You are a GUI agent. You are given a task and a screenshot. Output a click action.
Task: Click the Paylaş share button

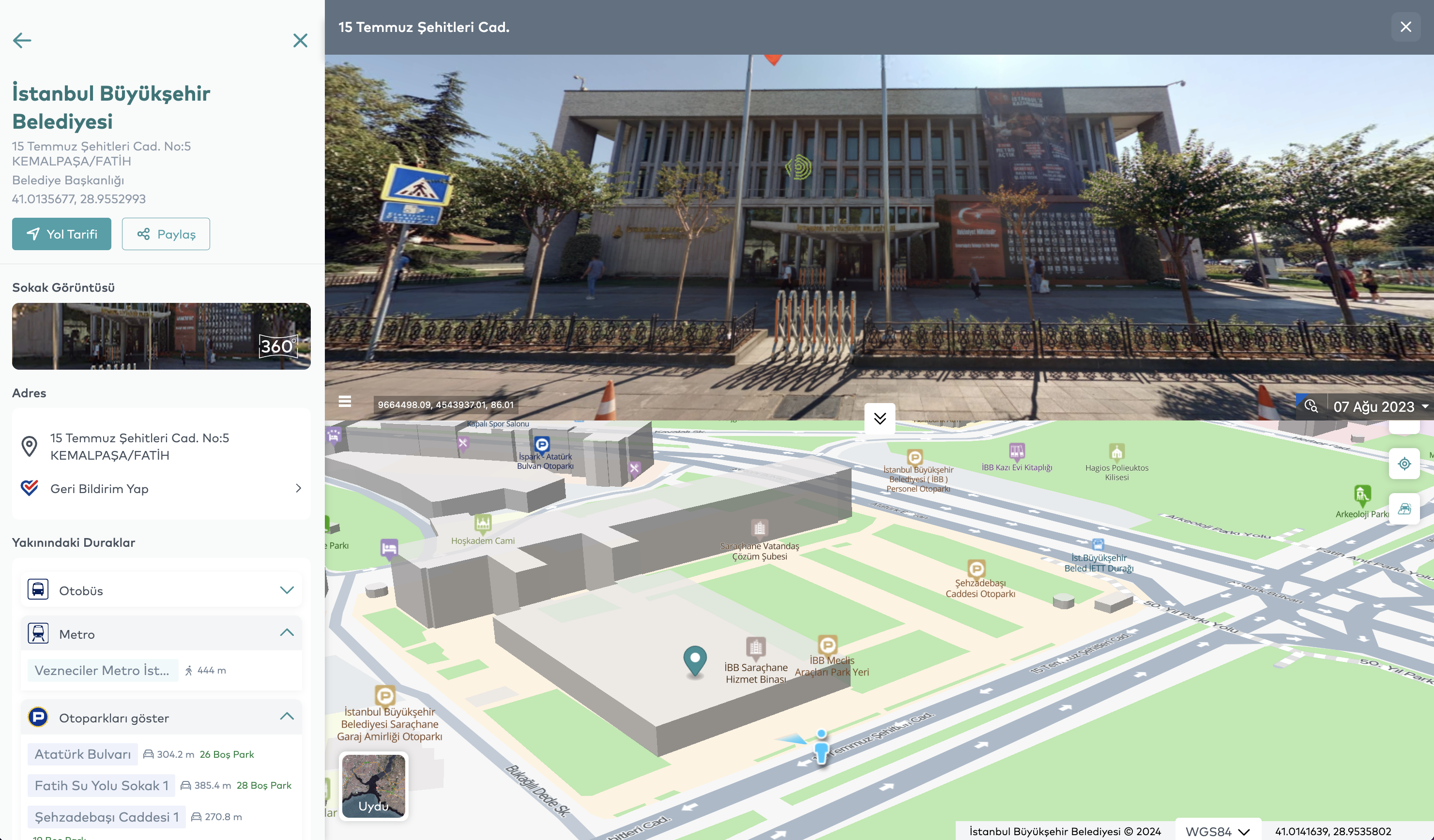pyautogui.click(x=166, y=234)
